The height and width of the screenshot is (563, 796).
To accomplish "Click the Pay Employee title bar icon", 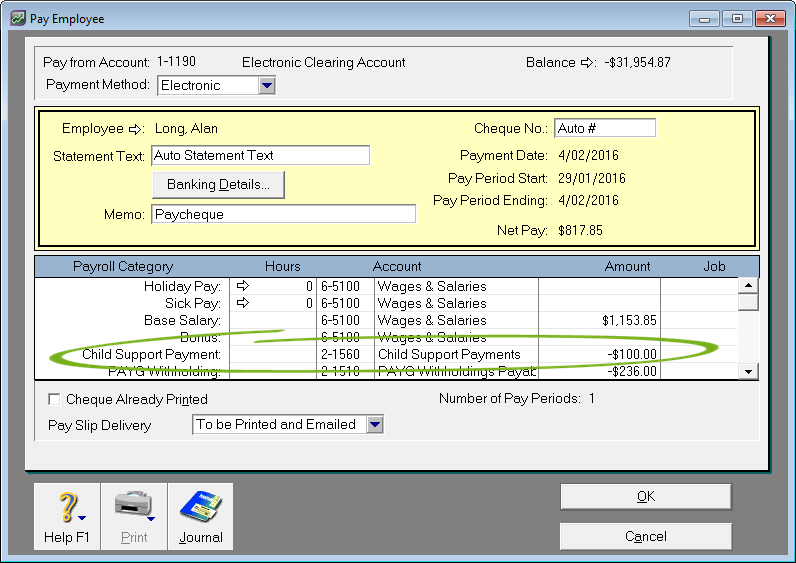I will 17,19.
